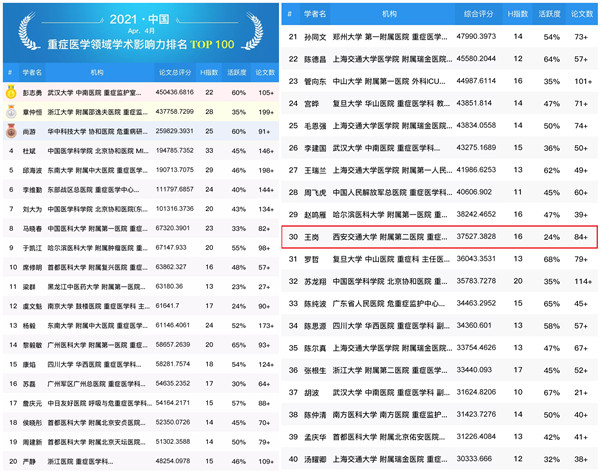Open scholar name 杜斌 at rank 4

(29, 150)
